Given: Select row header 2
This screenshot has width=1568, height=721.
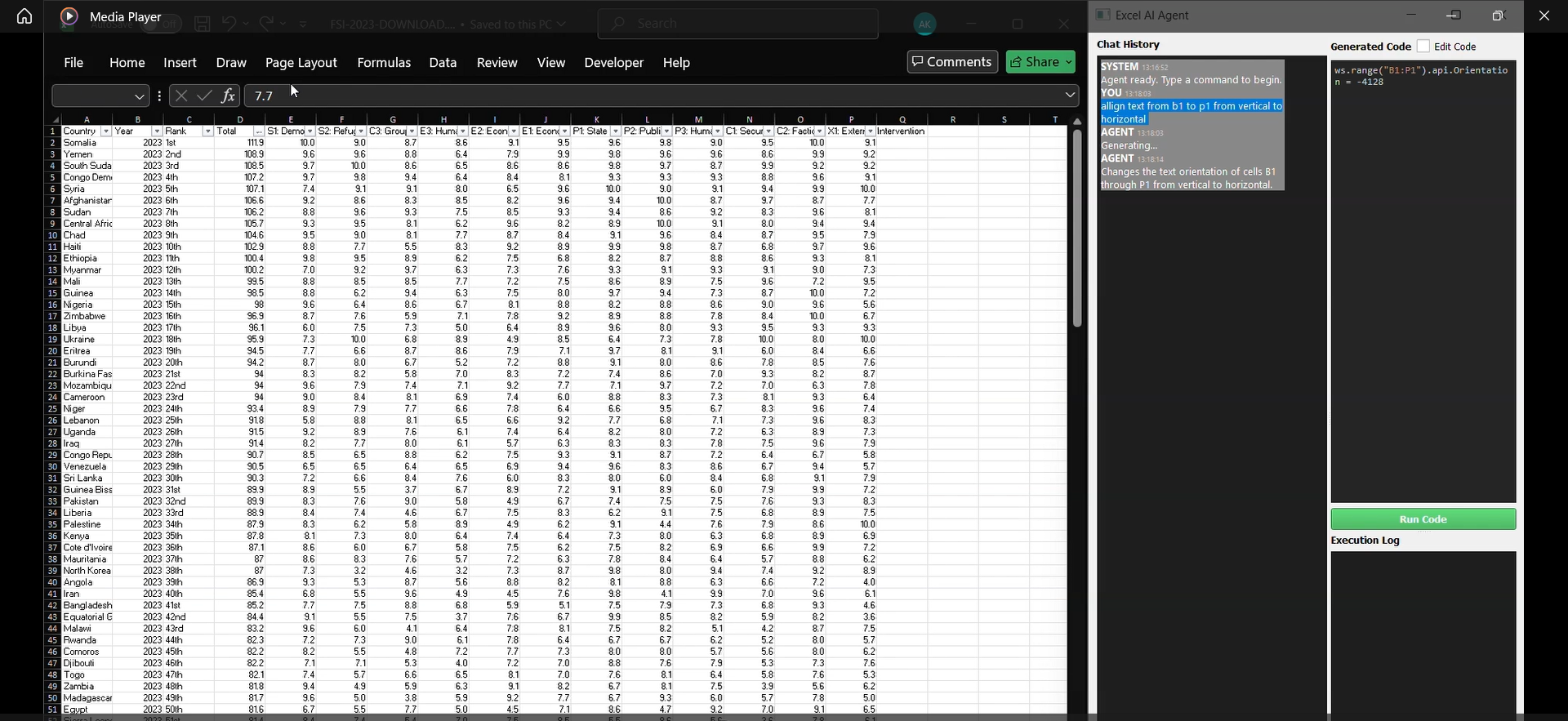Looking at the screenshot, I should click(x=52, y=143).
